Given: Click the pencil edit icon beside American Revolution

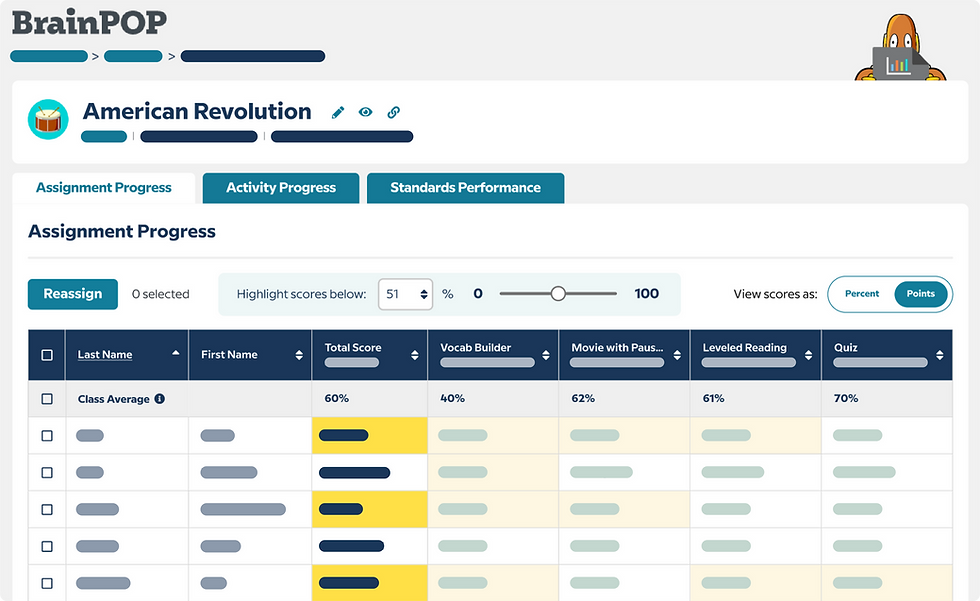Looking at the screenshot, I should (x=338, y=112).
